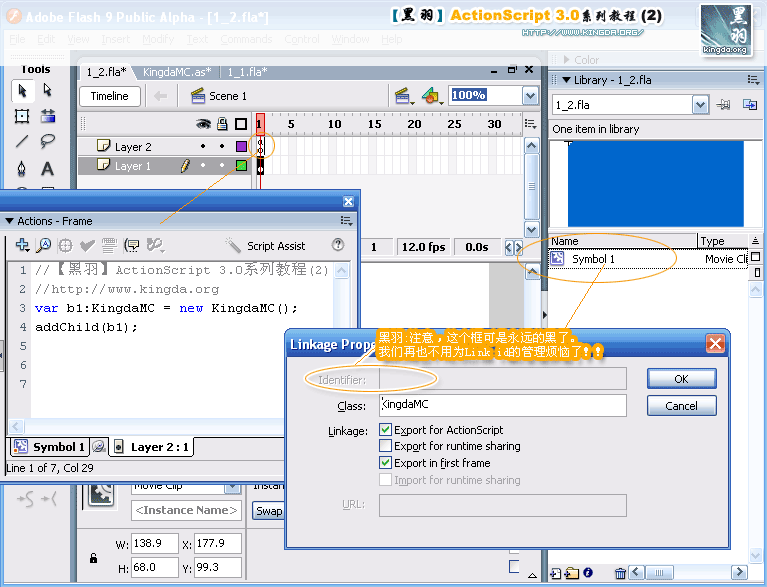Viewport: 767px width, 587px height.
Task: Toggle Layer 2 visibility dot
Action: (203, 146)
